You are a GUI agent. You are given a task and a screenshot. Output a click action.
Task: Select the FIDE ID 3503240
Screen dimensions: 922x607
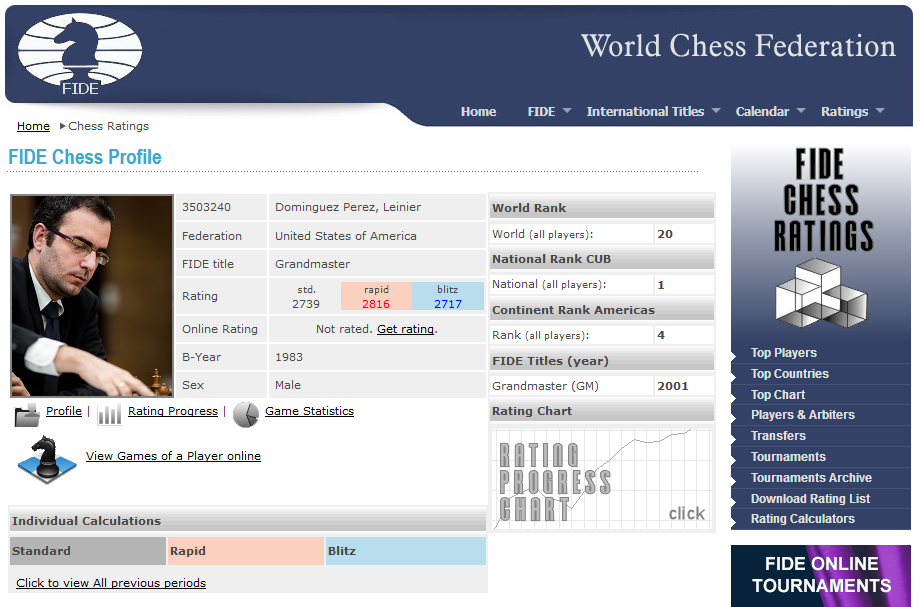point(206,207)
